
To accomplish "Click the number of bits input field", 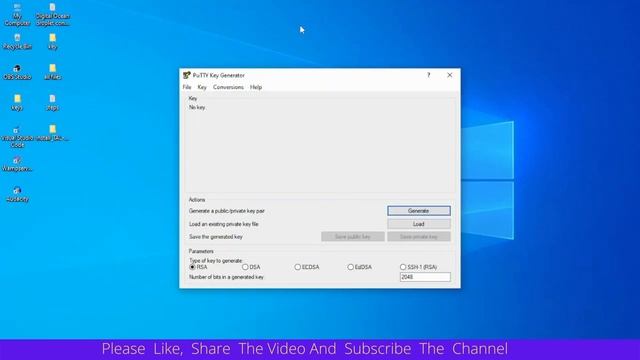I will [x=425, y=277].
